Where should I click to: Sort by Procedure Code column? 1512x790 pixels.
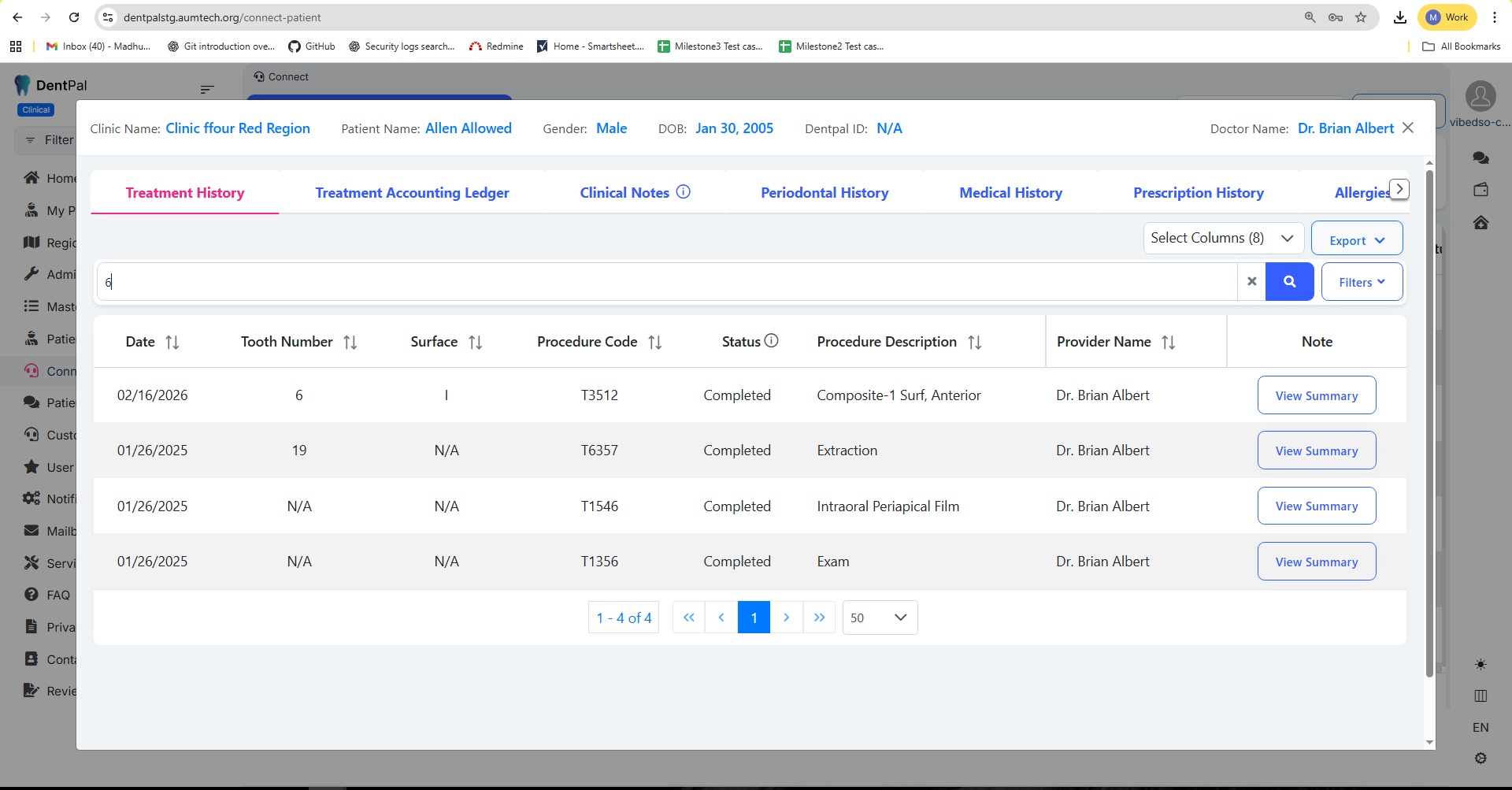(x=654, y=343)
